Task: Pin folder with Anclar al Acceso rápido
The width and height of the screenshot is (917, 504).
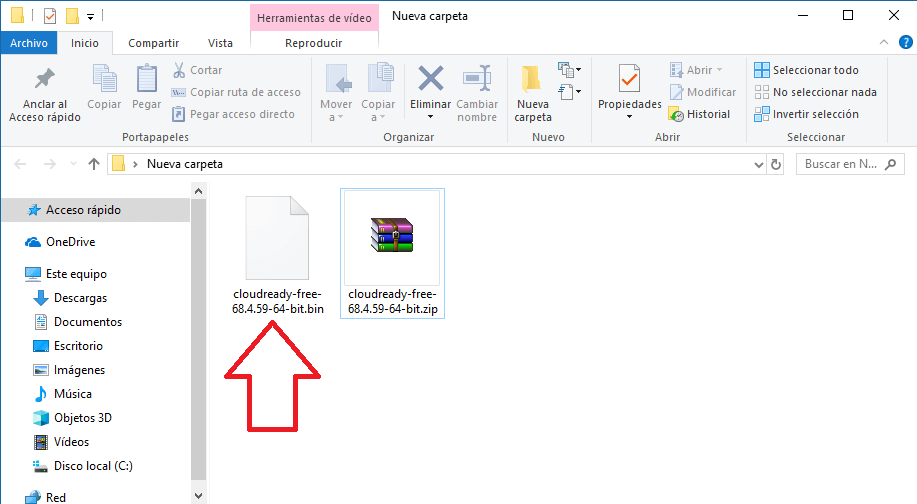Action: pos(45,94)
